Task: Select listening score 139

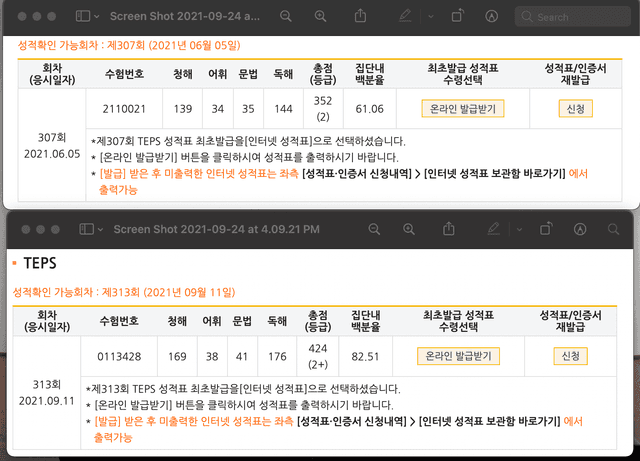Action: tap(182, 109)
